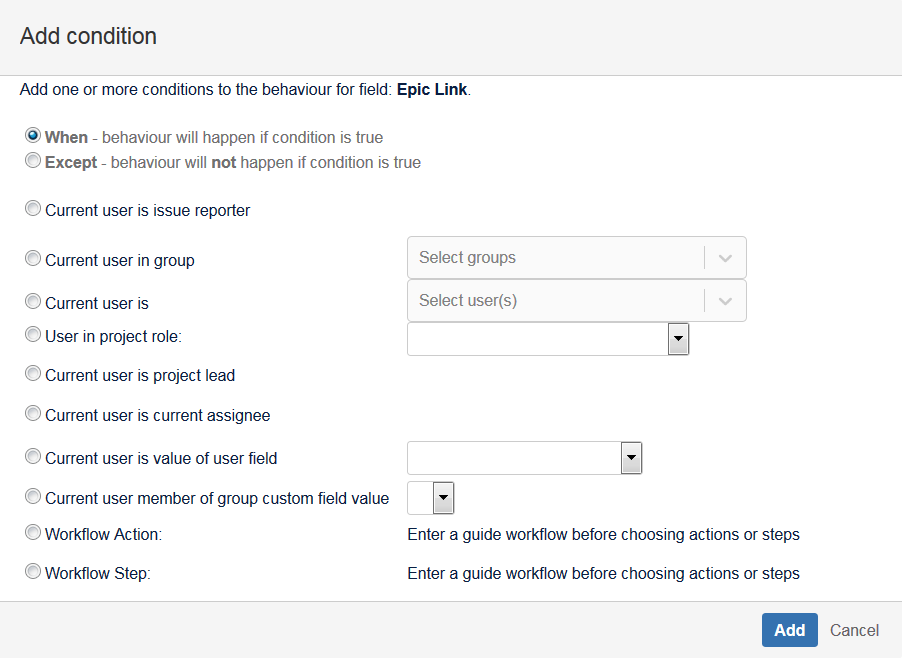Expand the project role dropdown

(678, 338)
